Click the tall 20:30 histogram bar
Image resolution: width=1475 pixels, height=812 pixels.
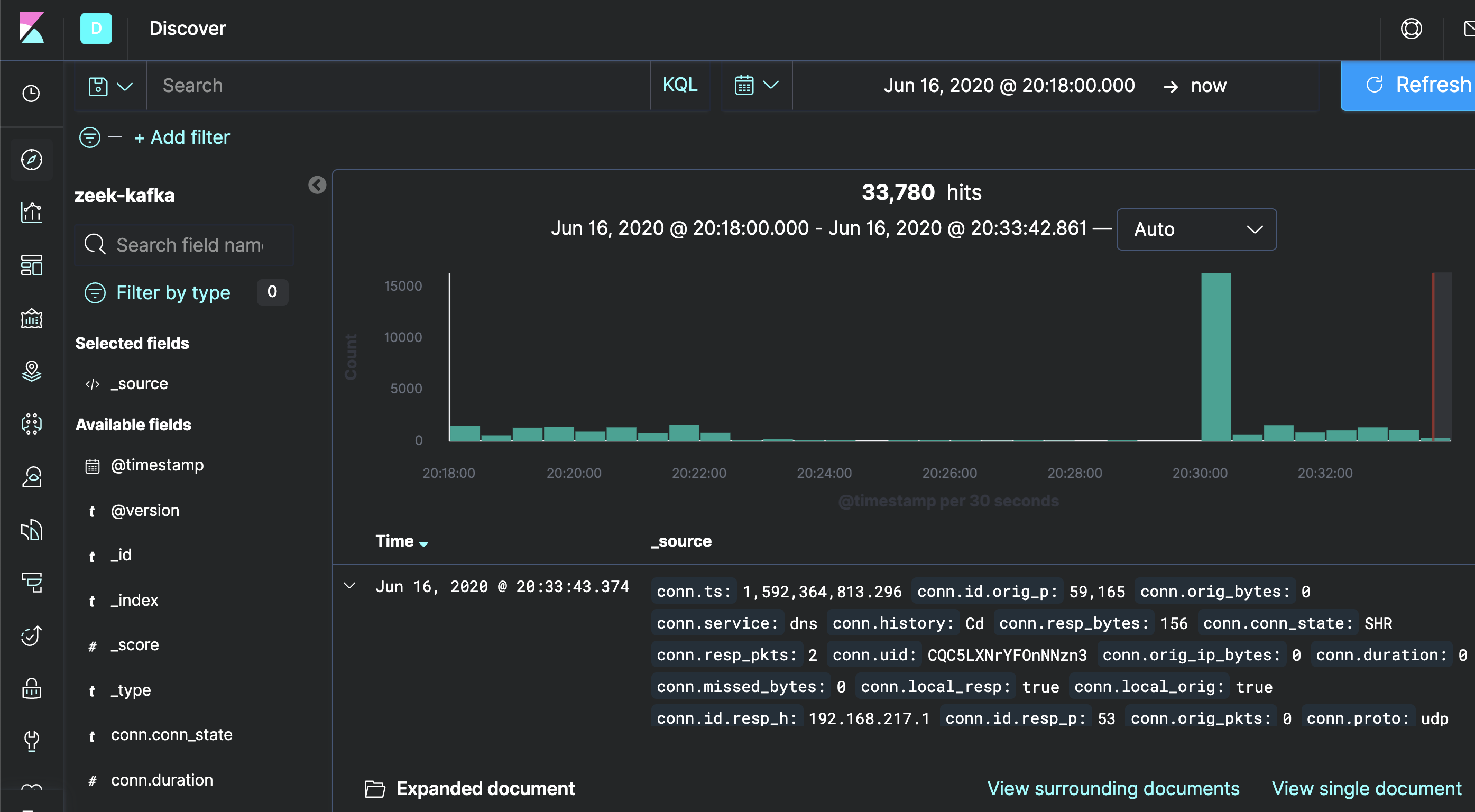pos(1215,356)
